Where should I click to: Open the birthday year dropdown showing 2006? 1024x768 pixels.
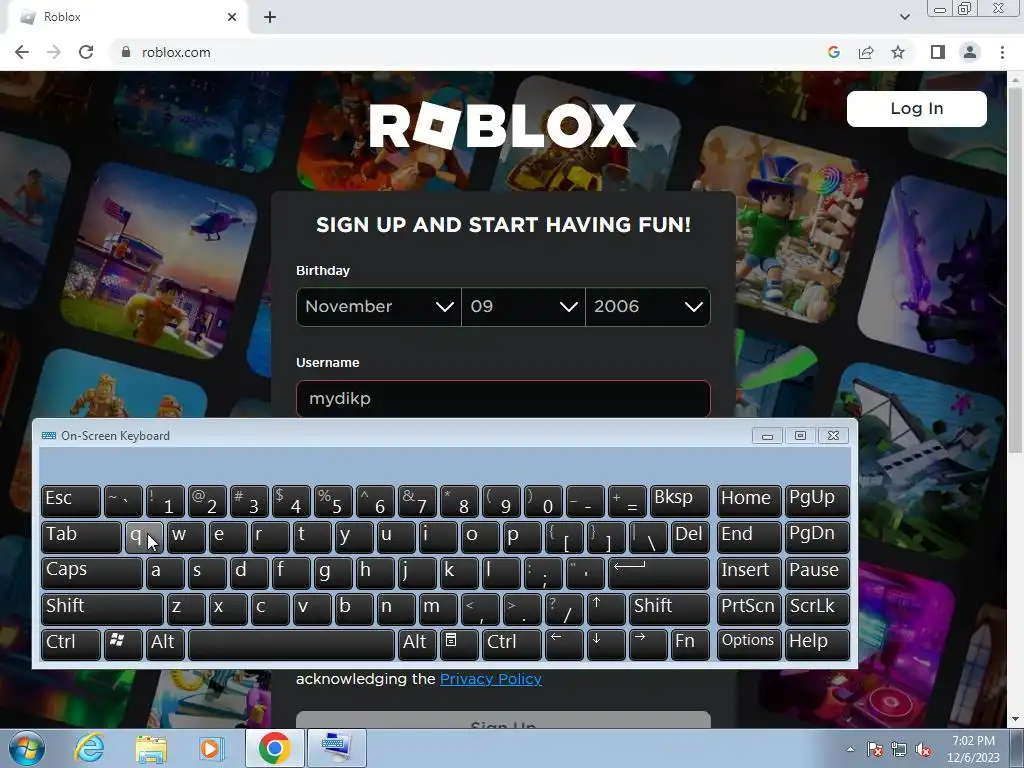coord(648,306)
